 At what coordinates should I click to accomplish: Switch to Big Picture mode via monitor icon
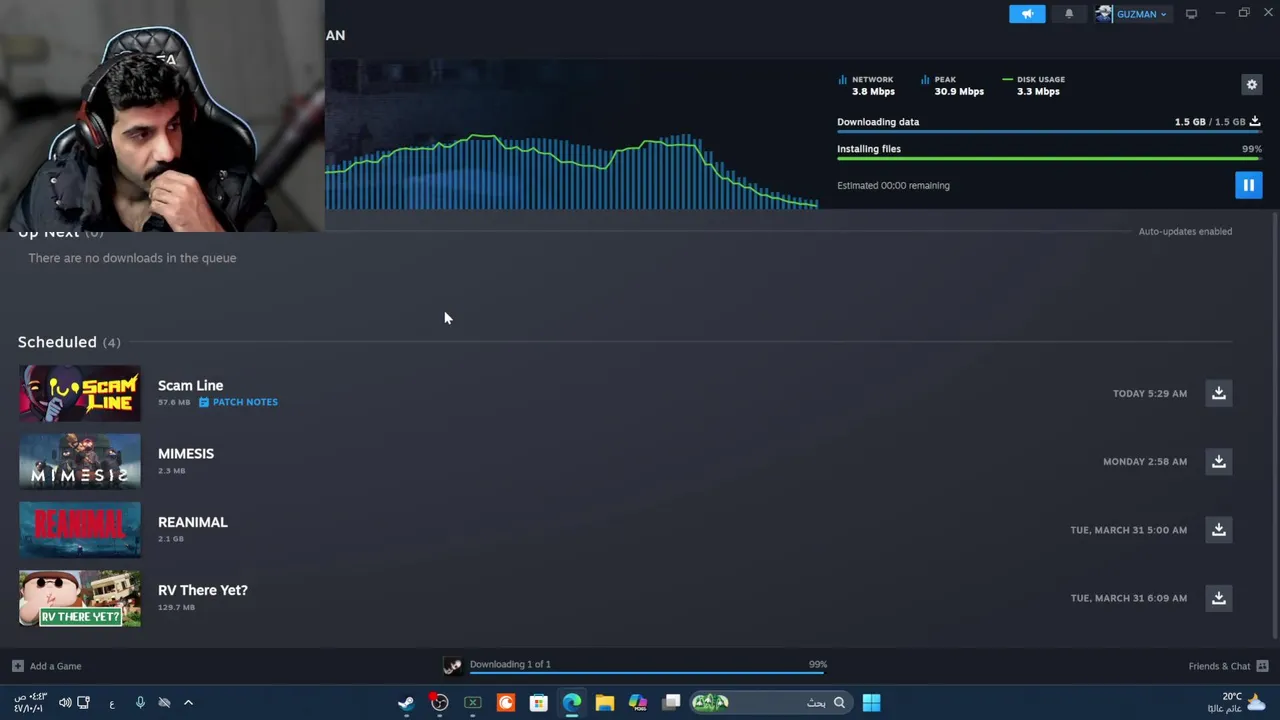1191,14
